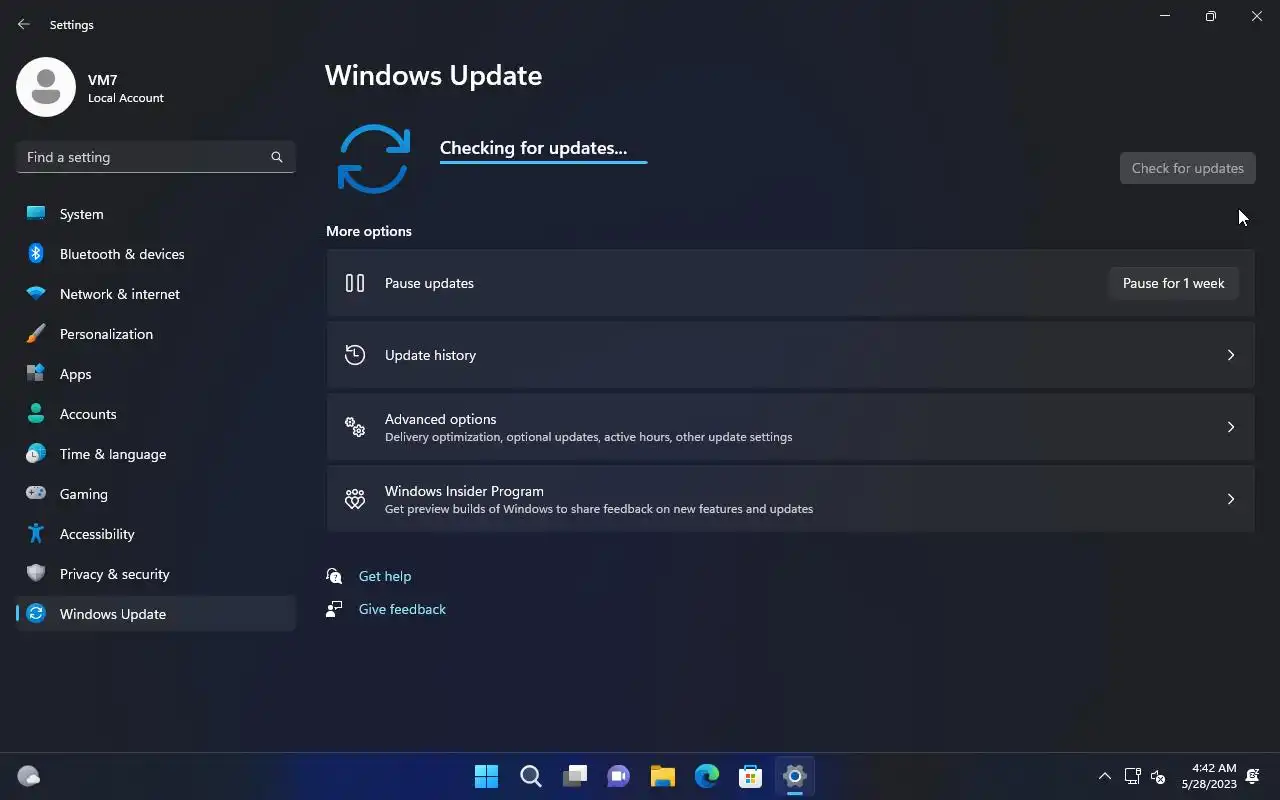
Task: Click the Accessibility person icon
Action: 36,534
